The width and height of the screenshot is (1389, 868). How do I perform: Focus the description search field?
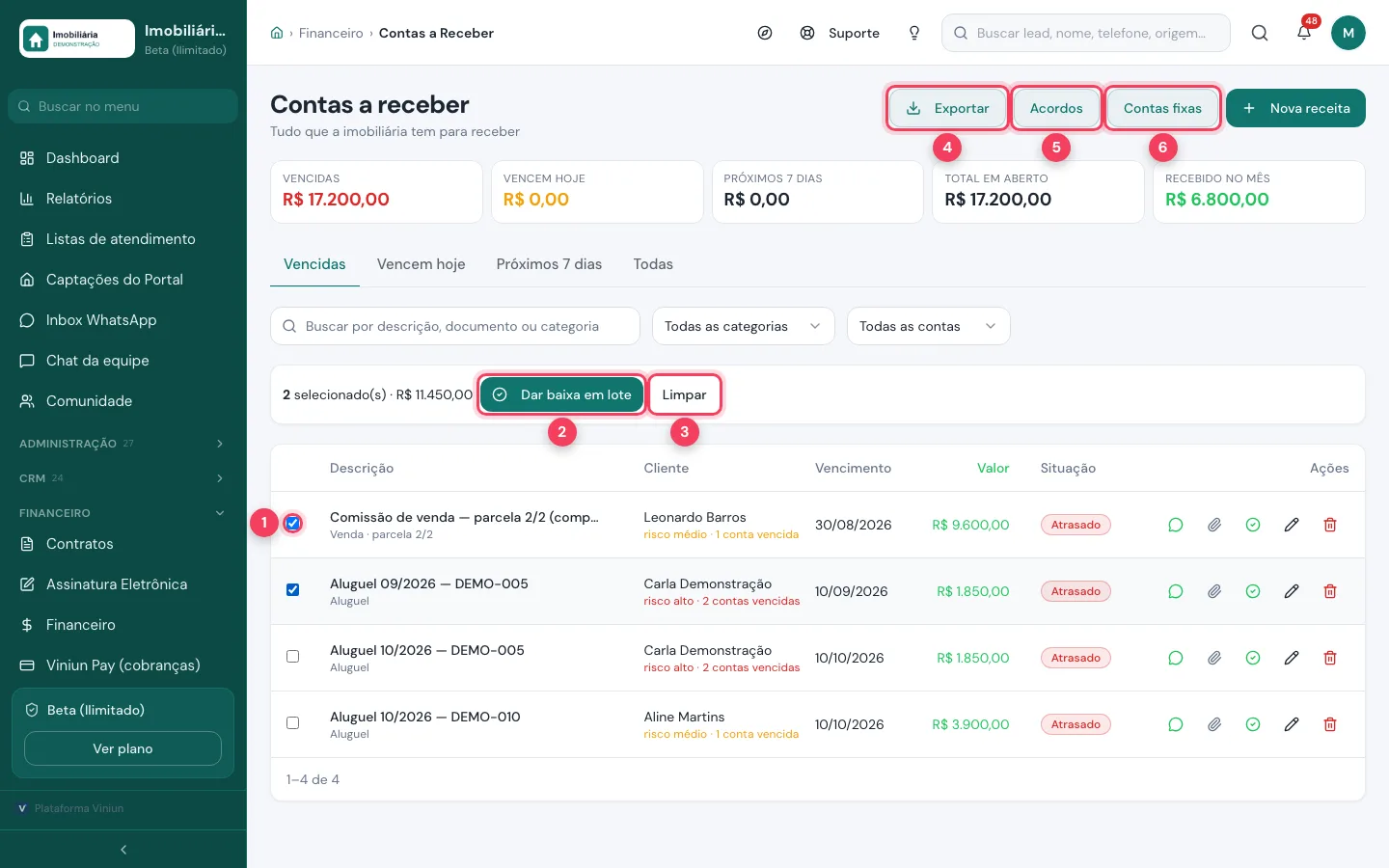(x=455, y=326)
